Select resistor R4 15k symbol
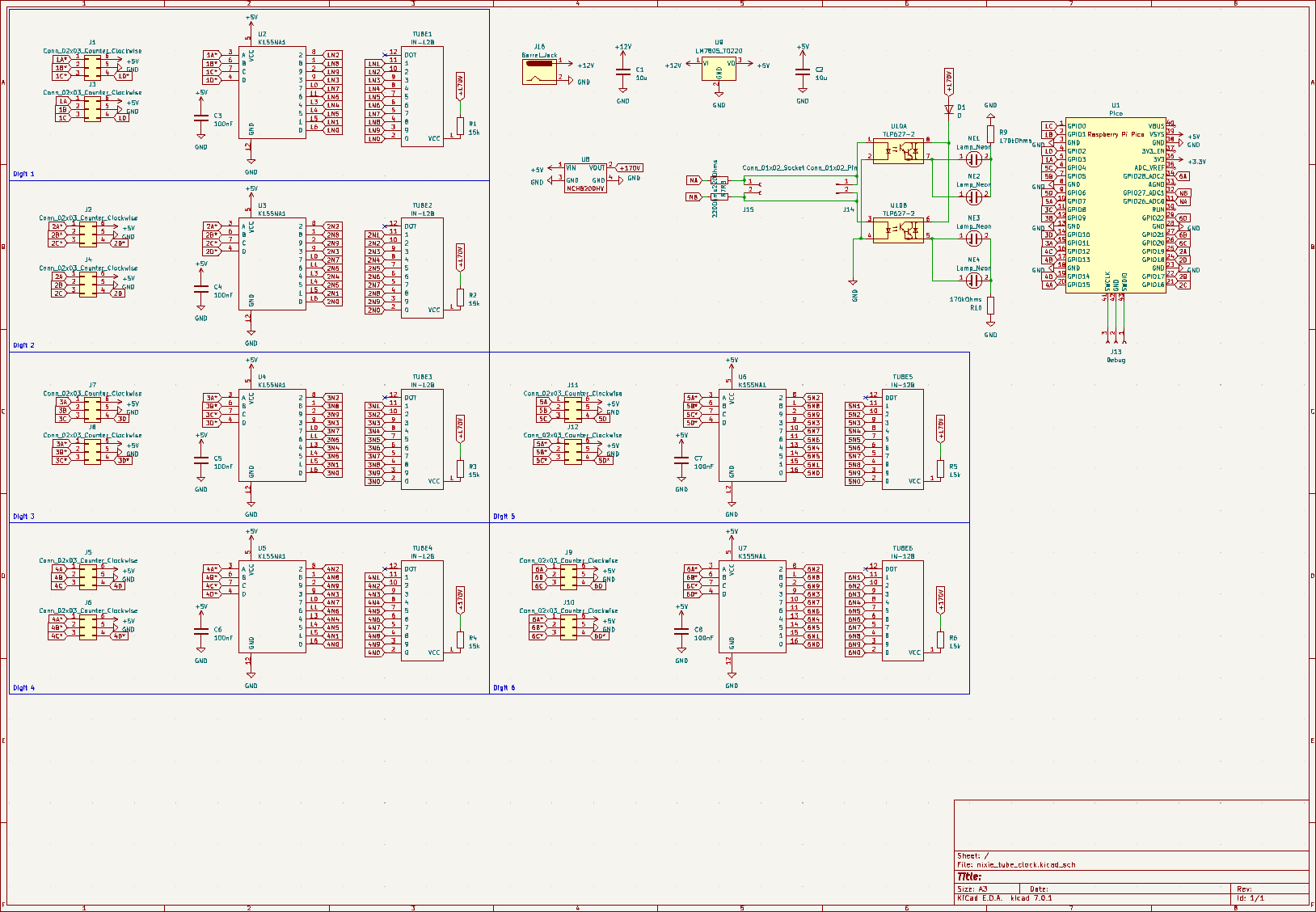This screenshot has height=912, width=1316. coord(460,640)
